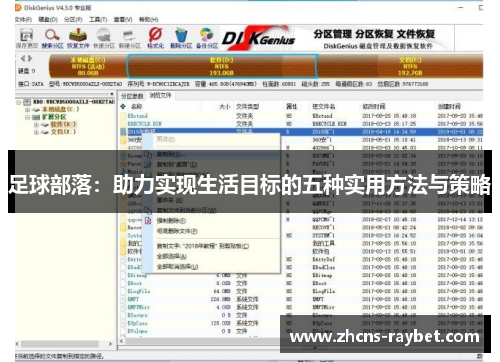Sort by the 文件类型 column header
Screen dimensions: 500x362
[258, 106]
